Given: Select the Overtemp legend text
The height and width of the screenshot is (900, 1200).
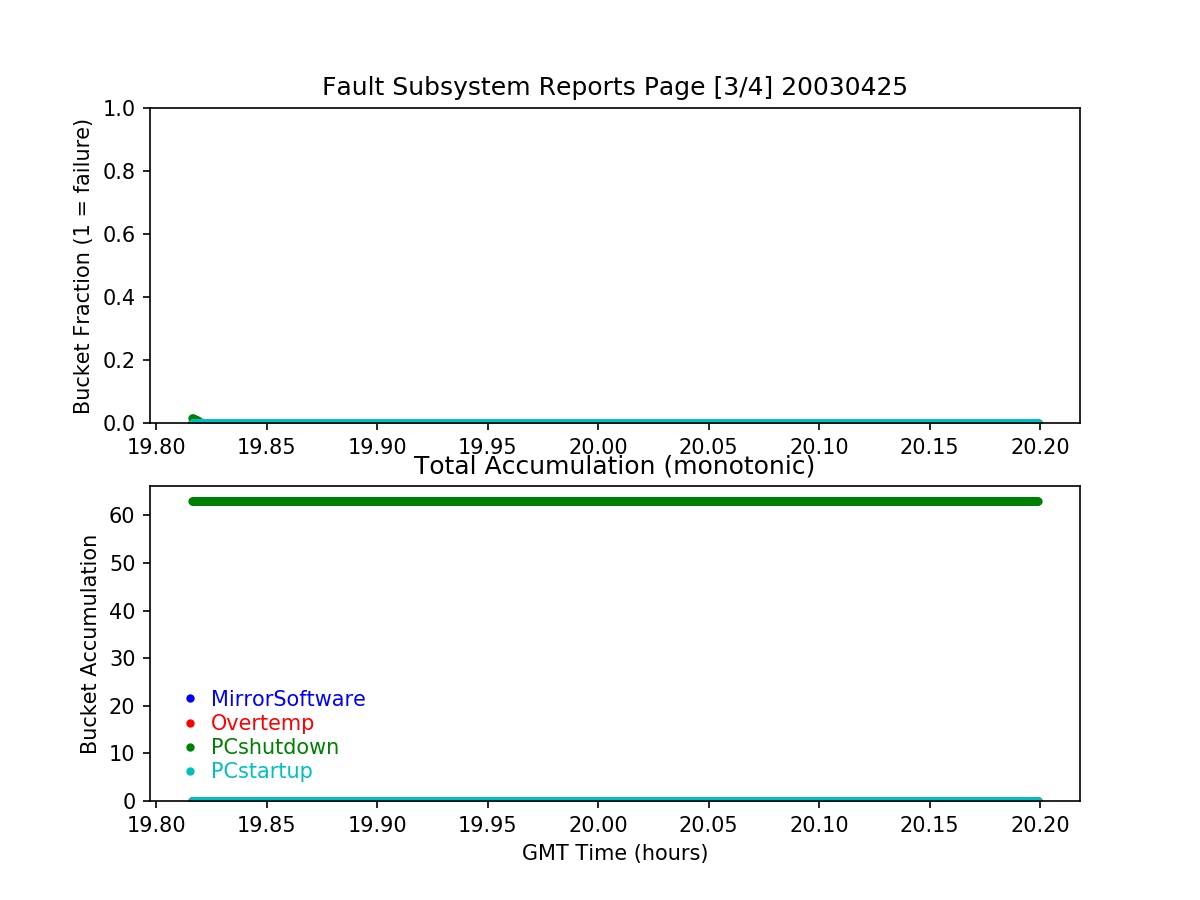Looking at the screenshot, I should 262,723.
